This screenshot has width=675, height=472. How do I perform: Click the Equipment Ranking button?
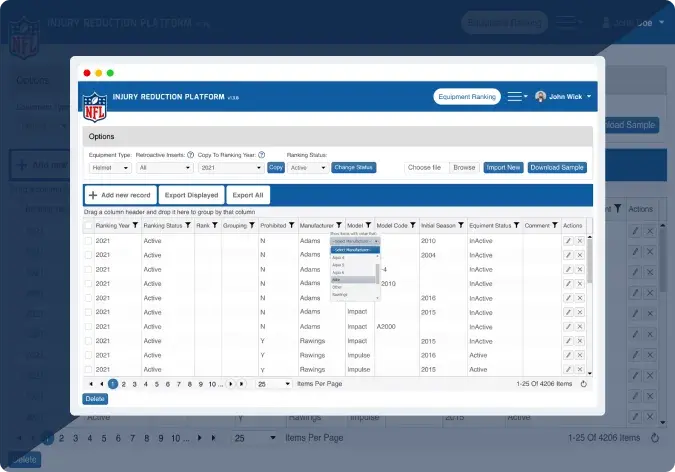pos(467,97)
